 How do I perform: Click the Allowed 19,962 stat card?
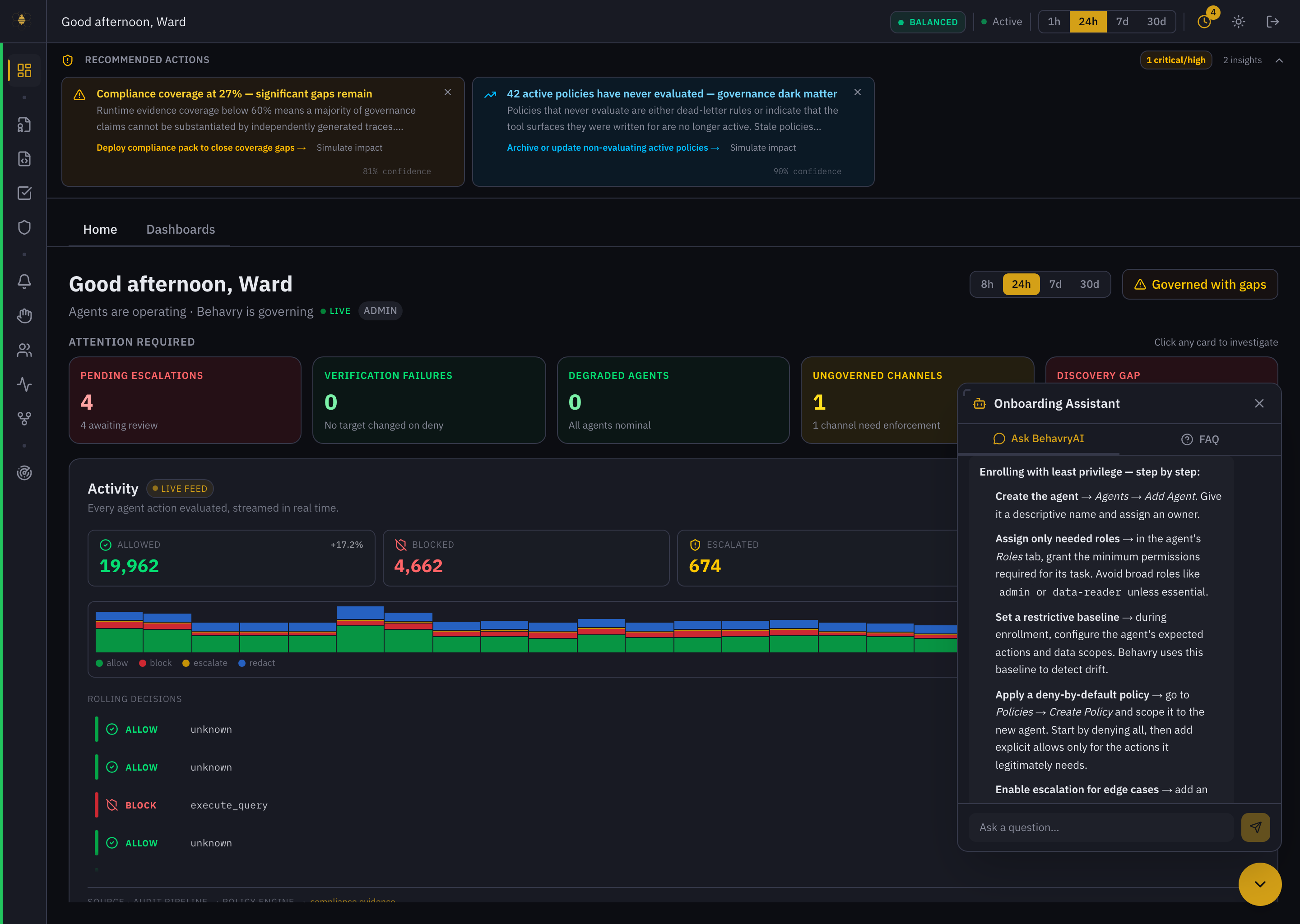tap(231, 558)
